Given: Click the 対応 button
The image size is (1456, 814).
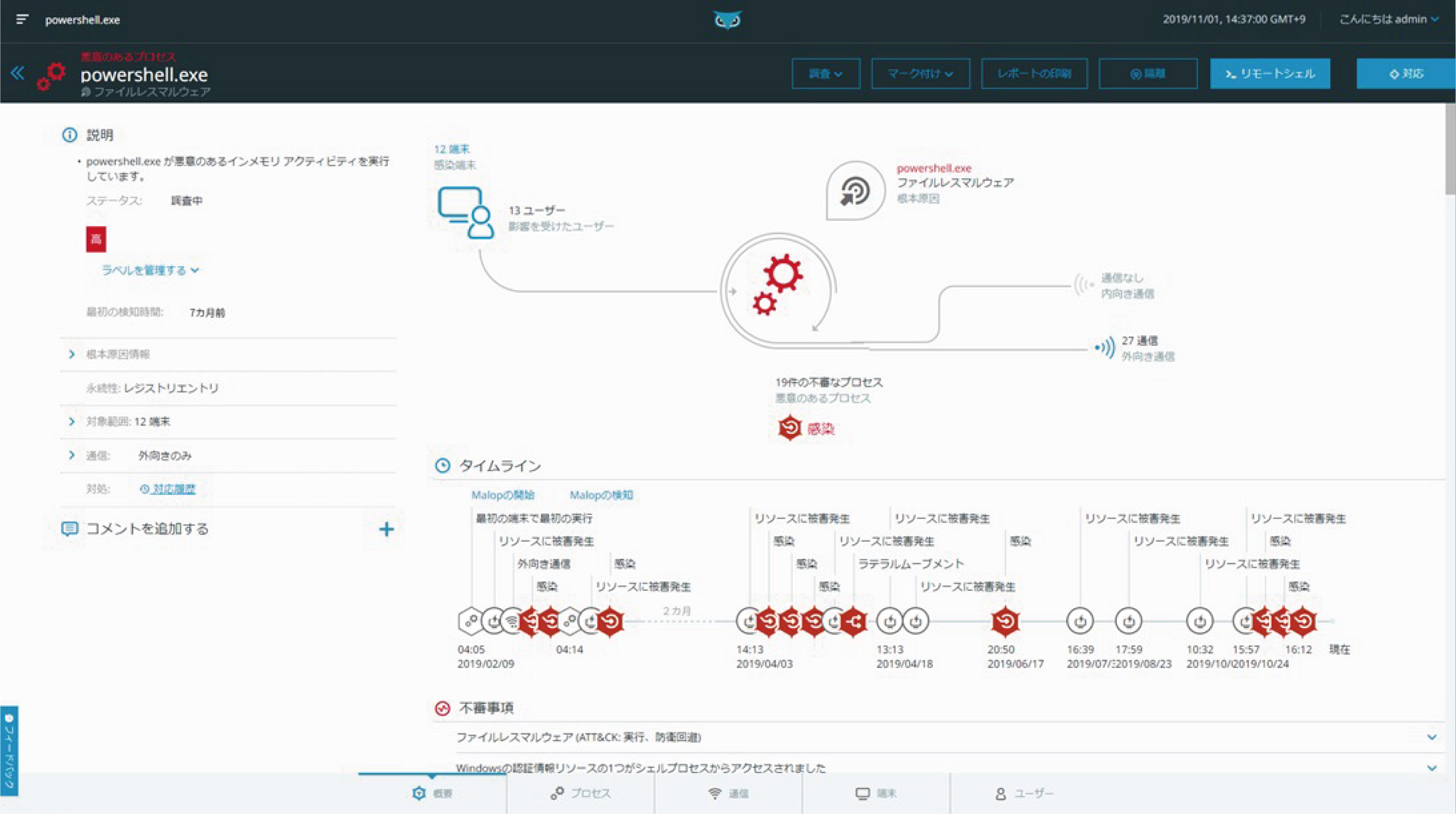Looking at the screenshot, I should (x=1406, y=73).
